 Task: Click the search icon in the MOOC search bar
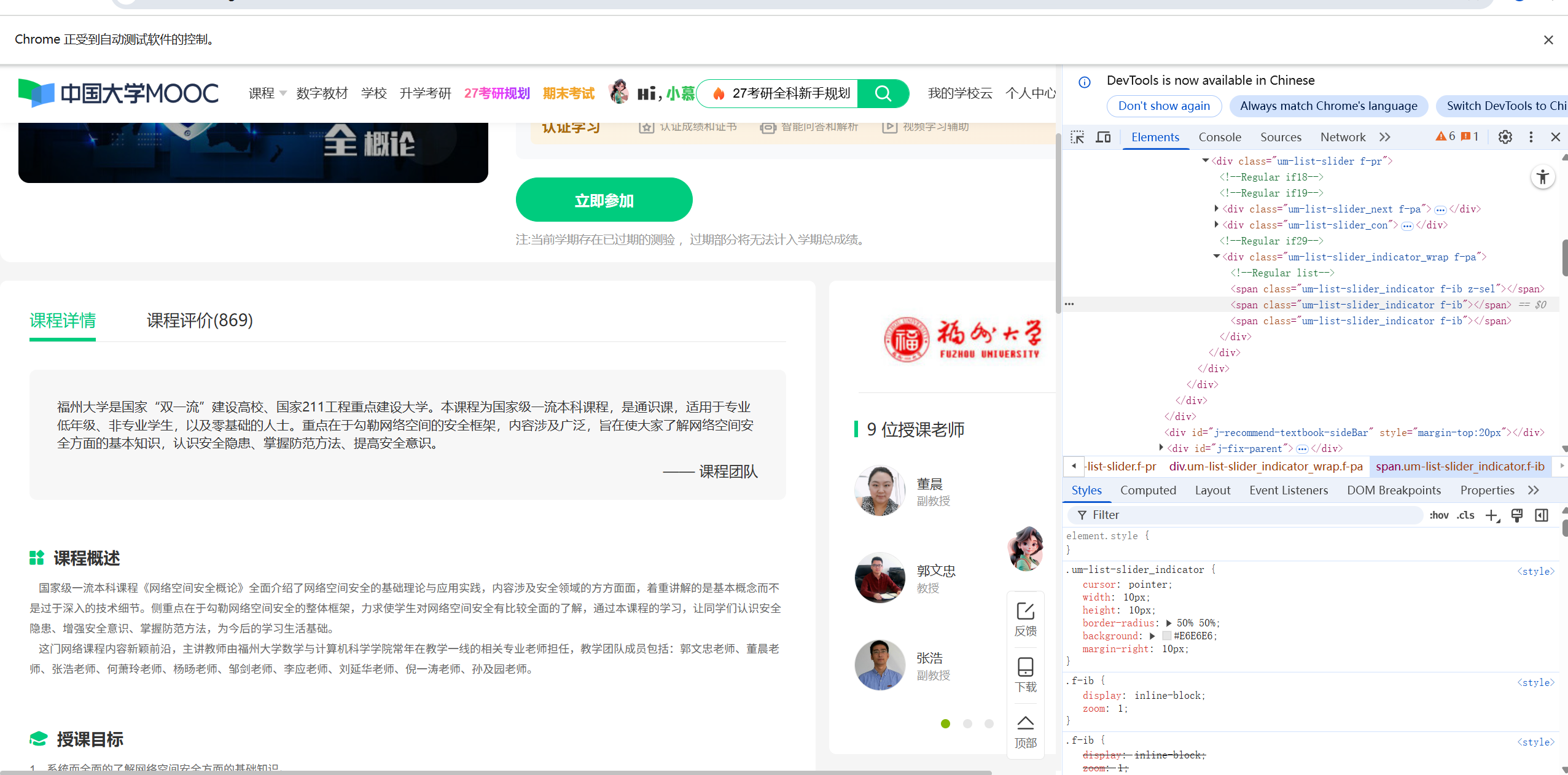coord(883,93)
